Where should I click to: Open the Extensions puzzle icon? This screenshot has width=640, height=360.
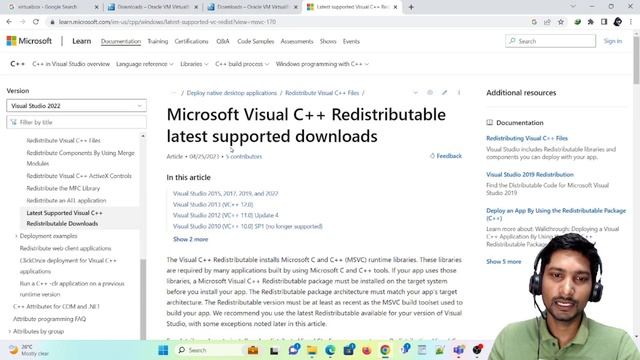[591, 22]
